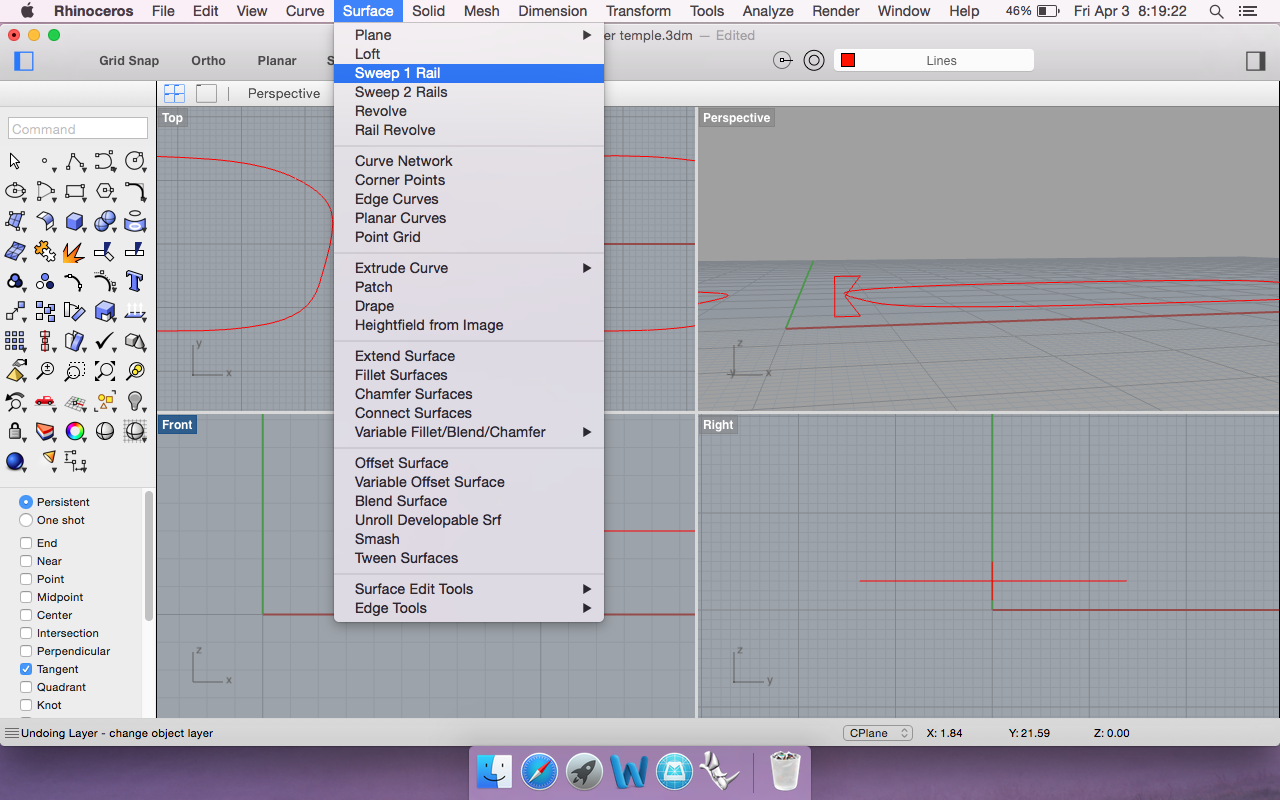Select Revolve in the Surface menu
The width and height of the screenshot is (1280, 800).
point(469,111)
